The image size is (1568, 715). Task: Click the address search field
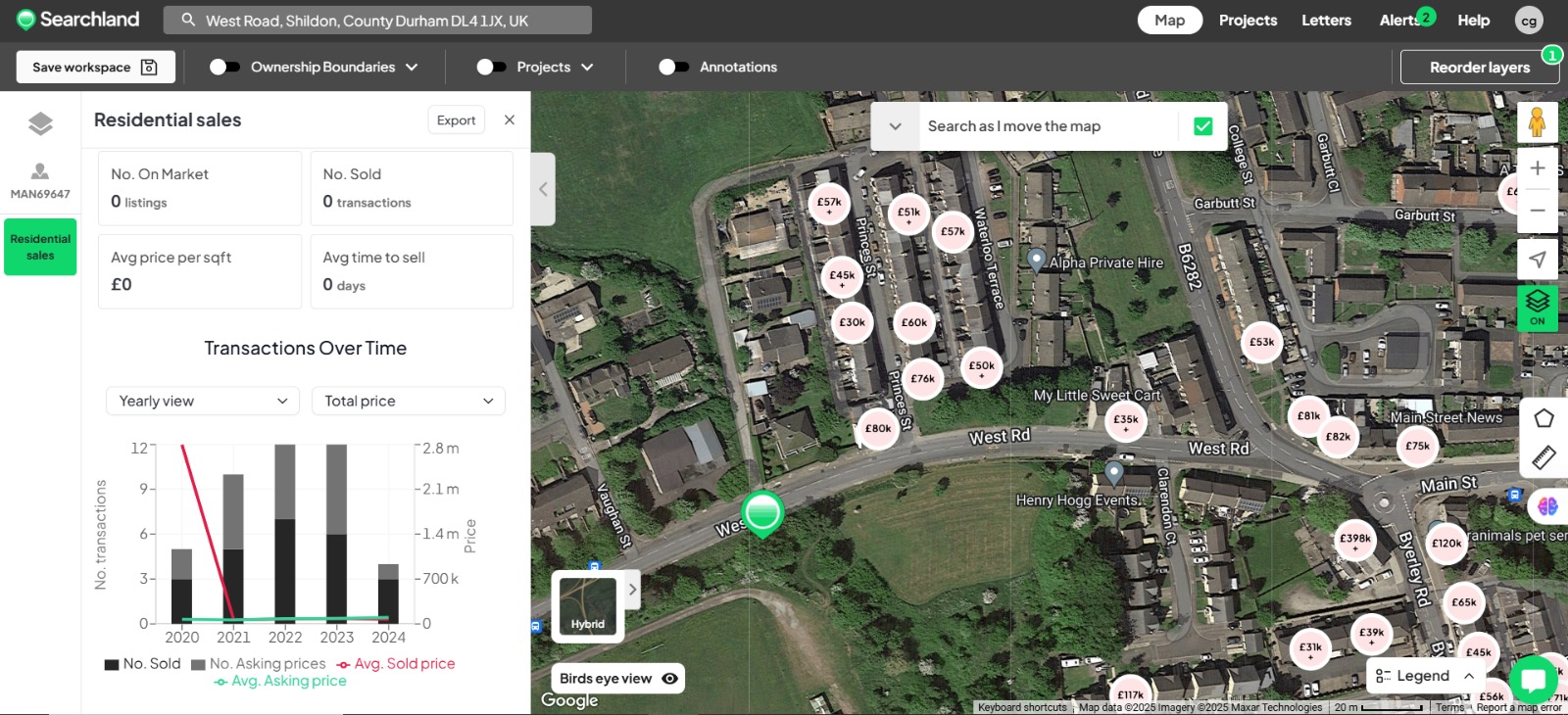377,20
